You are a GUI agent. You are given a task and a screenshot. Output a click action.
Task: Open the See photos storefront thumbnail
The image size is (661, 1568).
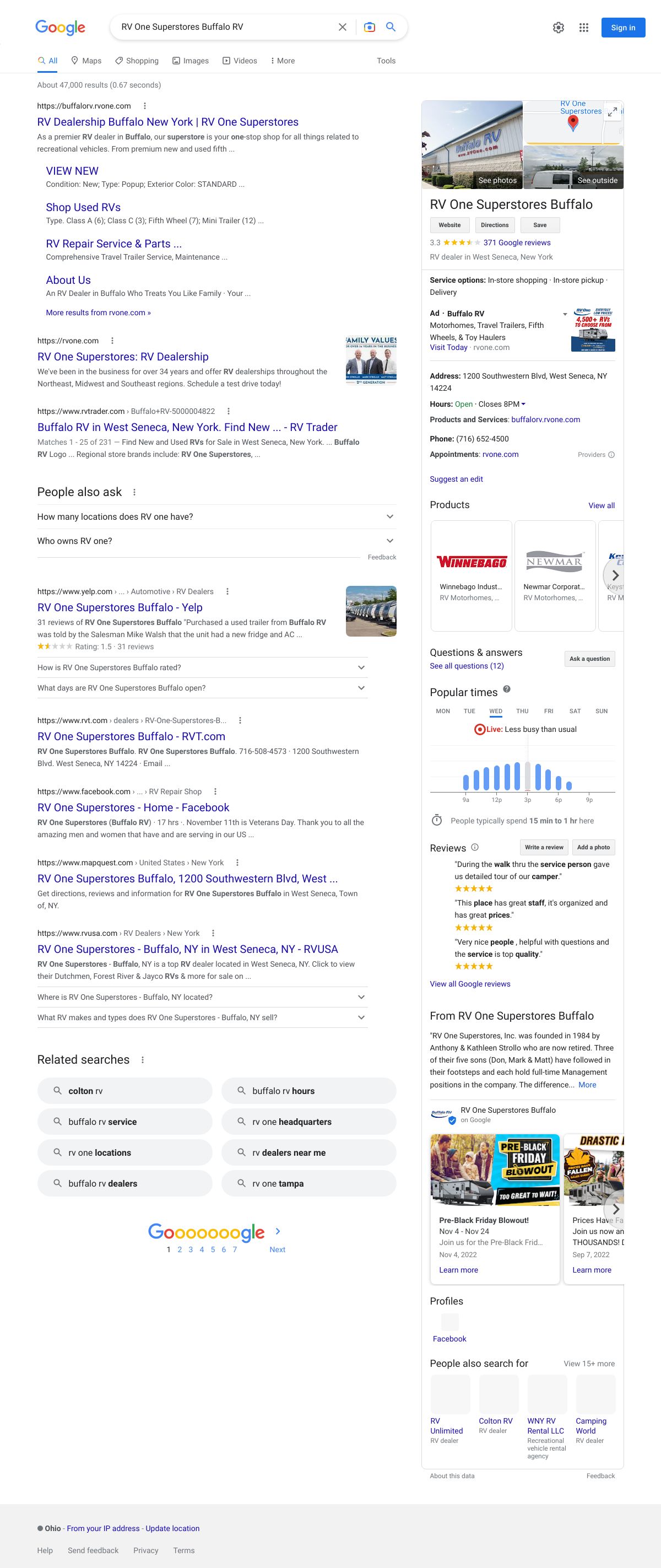coord(472,145)
